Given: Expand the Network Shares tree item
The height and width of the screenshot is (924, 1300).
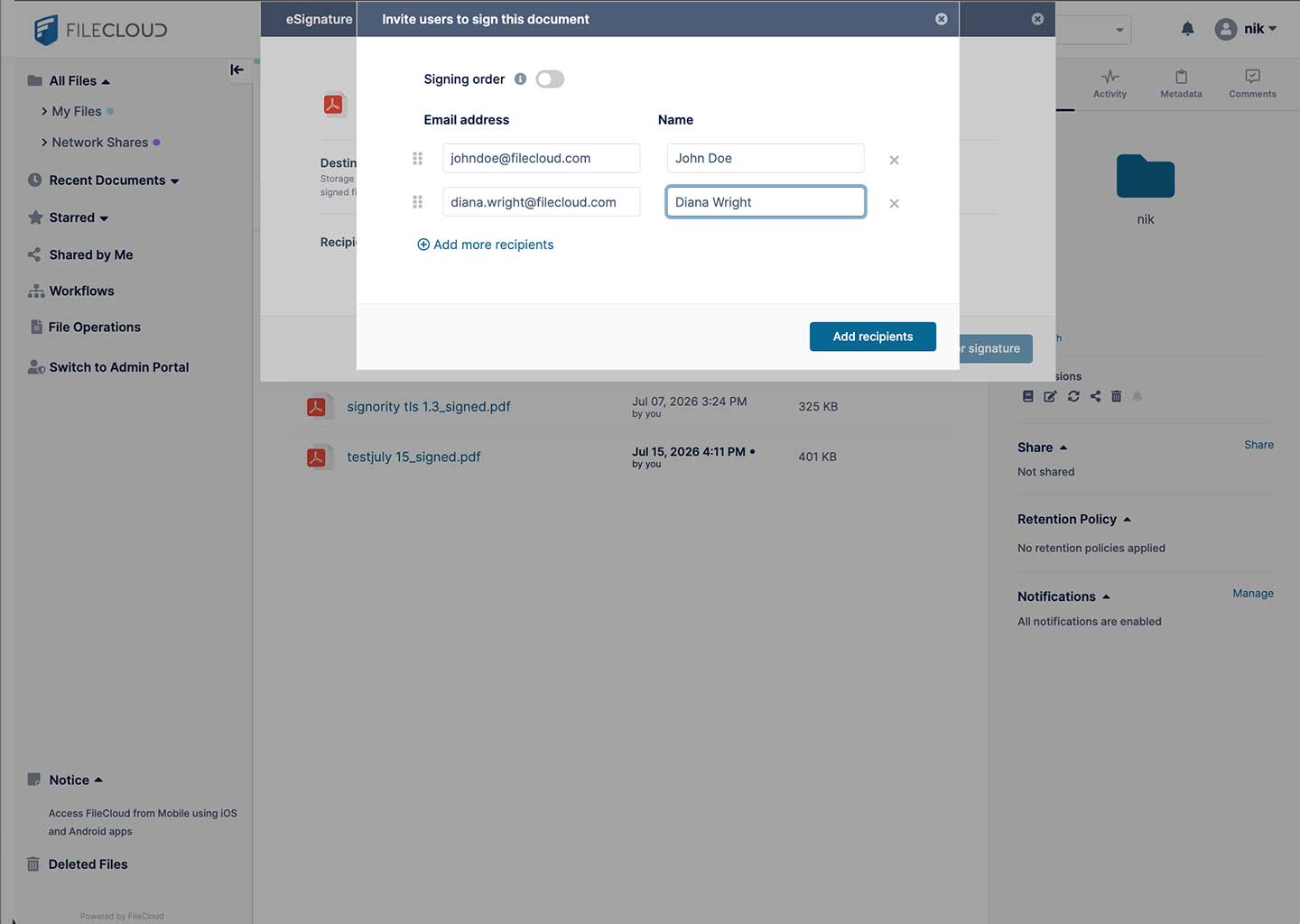Looking at the screenshot, I should pos(44,143).
